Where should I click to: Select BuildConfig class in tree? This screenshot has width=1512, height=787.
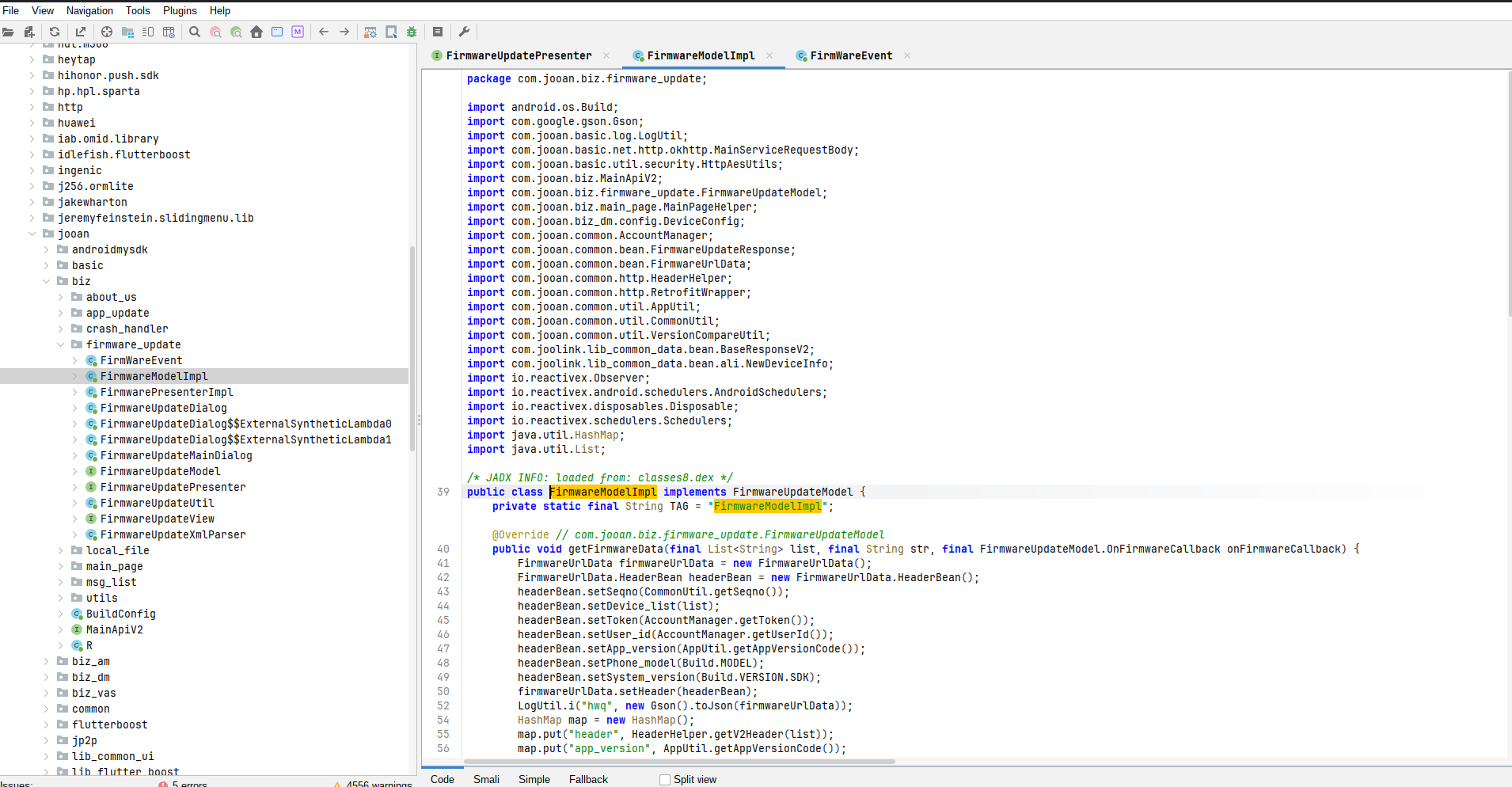click(x=120, y=614)
